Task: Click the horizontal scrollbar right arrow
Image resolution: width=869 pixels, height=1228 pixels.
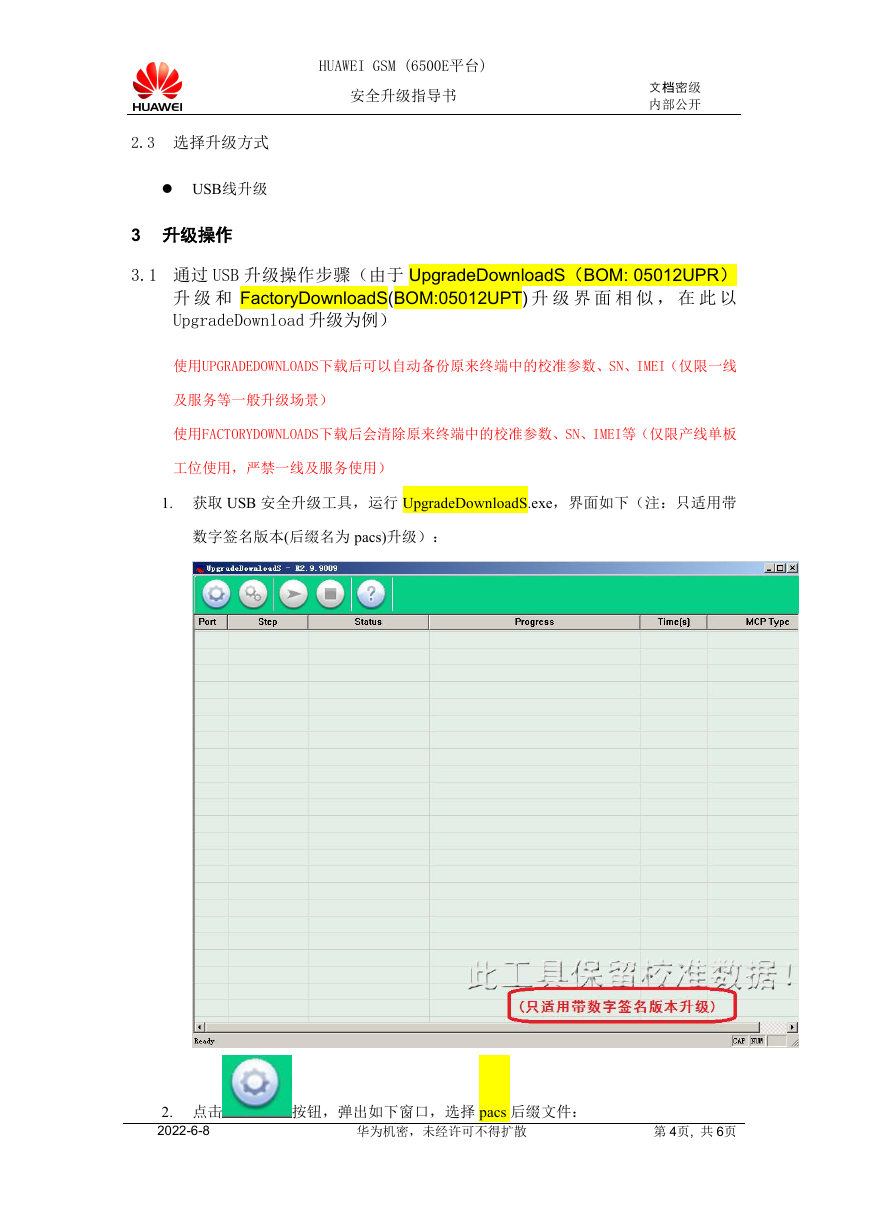Action: (x=793, y=1027)
